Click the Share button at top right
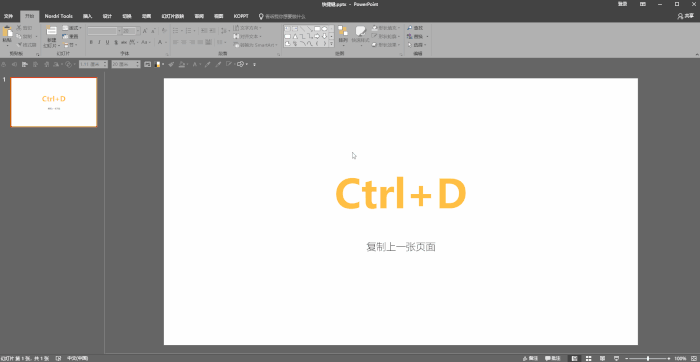 click(x=686, y=16)
